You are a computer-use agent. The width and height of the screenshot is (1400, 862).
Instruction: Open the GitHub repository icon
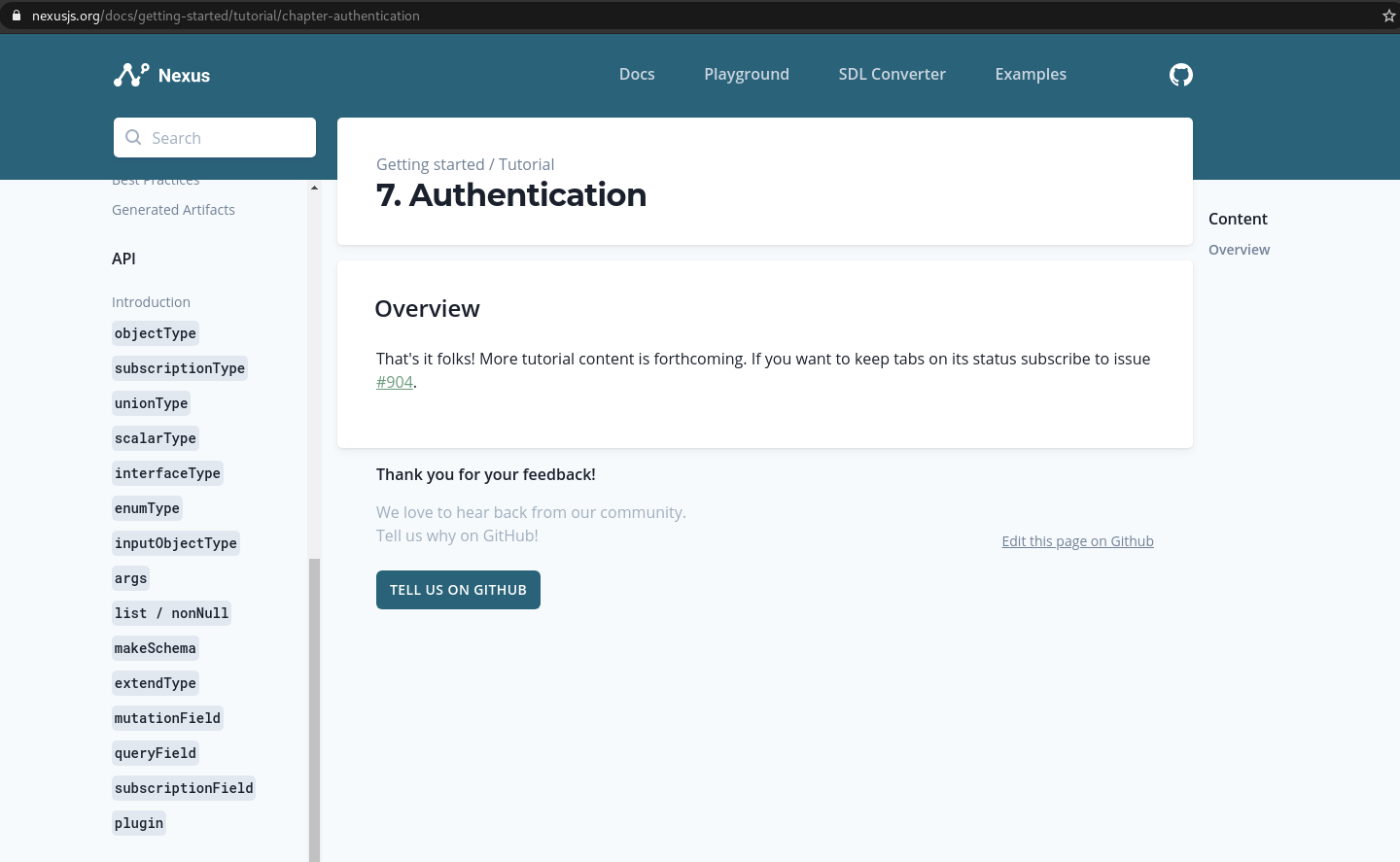coord(1180,75)
